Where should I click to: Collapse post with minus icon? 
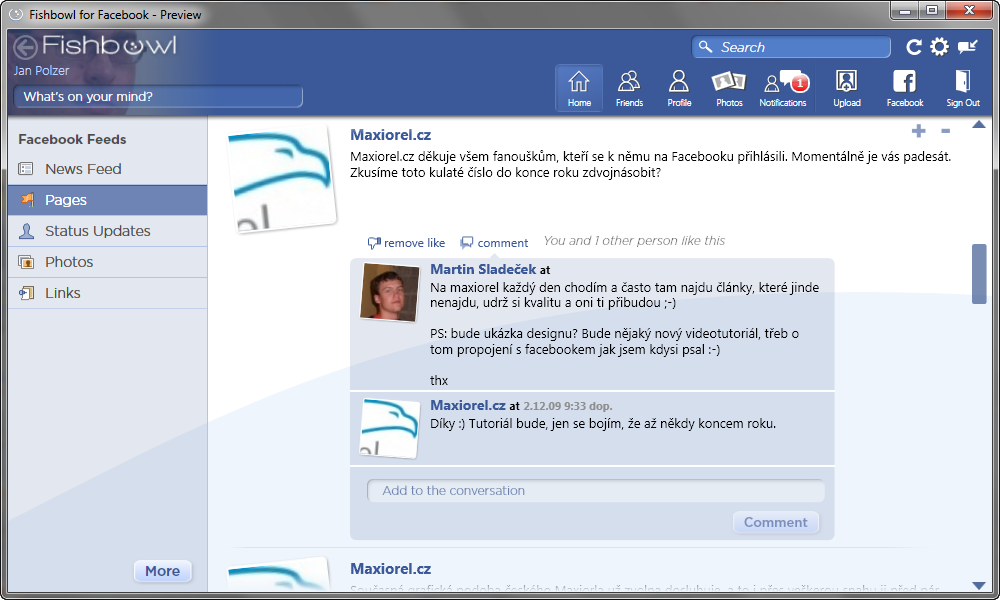(945, 131)
